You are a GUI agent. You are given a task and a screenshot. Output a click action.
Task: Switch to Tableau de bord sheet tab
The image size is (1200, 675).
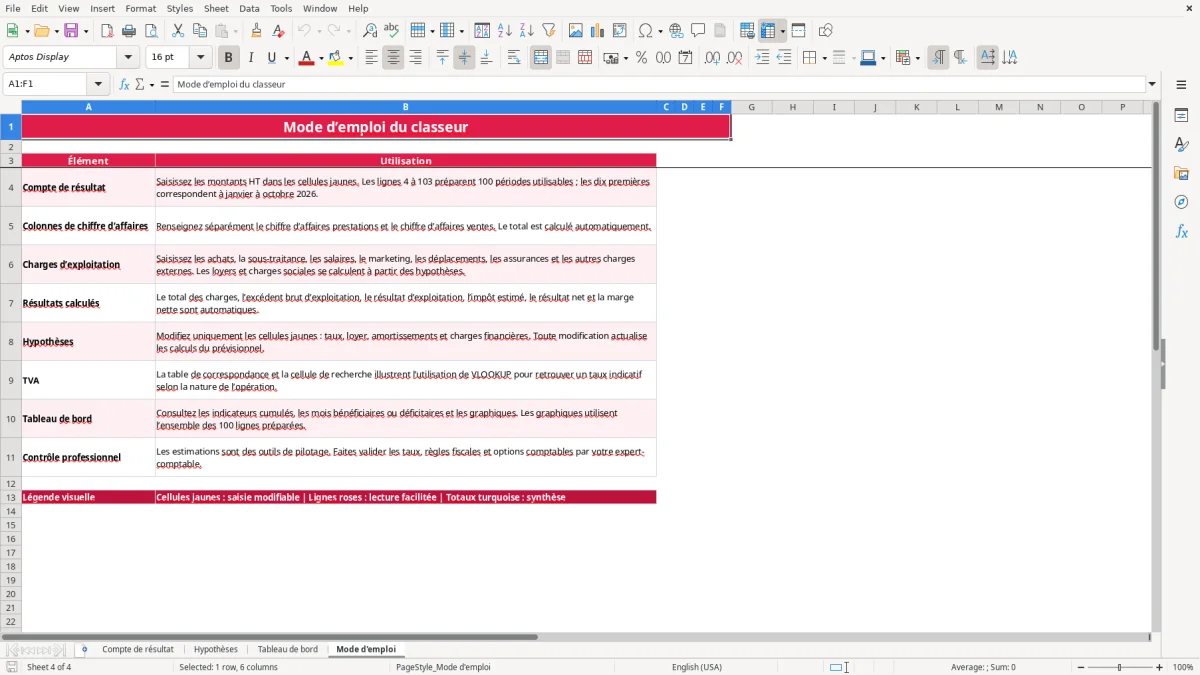(288, 649)
